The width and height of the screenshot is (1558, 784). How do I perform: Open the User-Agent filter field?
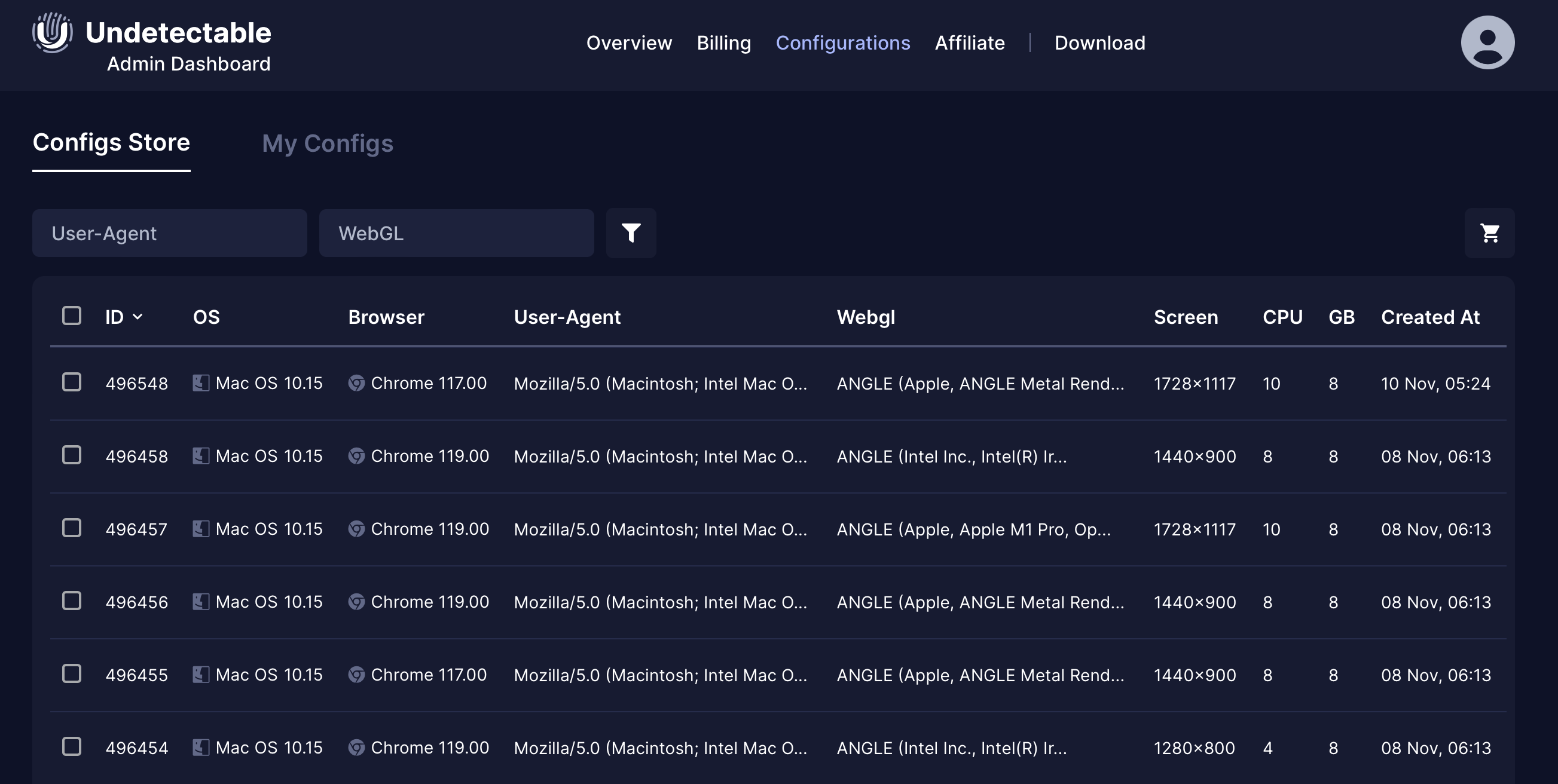169,233
